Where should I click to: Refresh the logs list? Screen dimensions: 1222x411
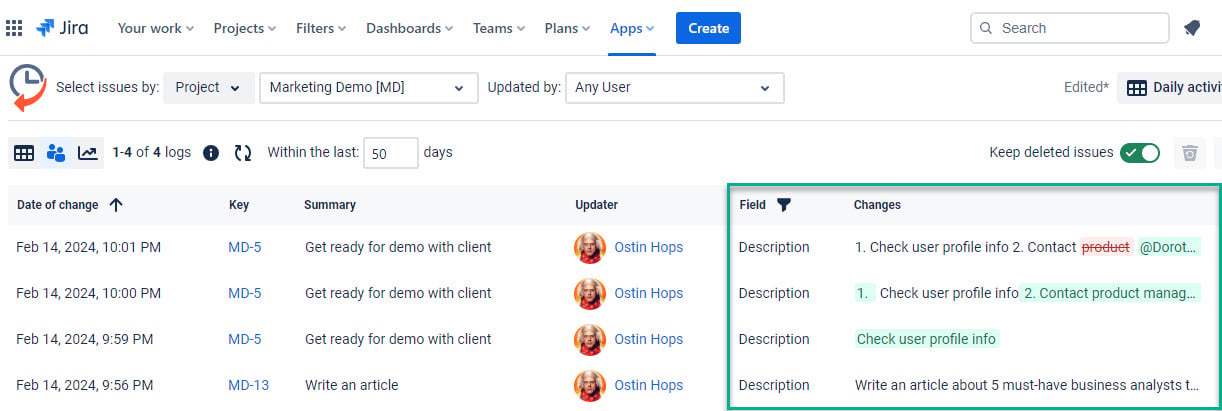pos(243,153)
